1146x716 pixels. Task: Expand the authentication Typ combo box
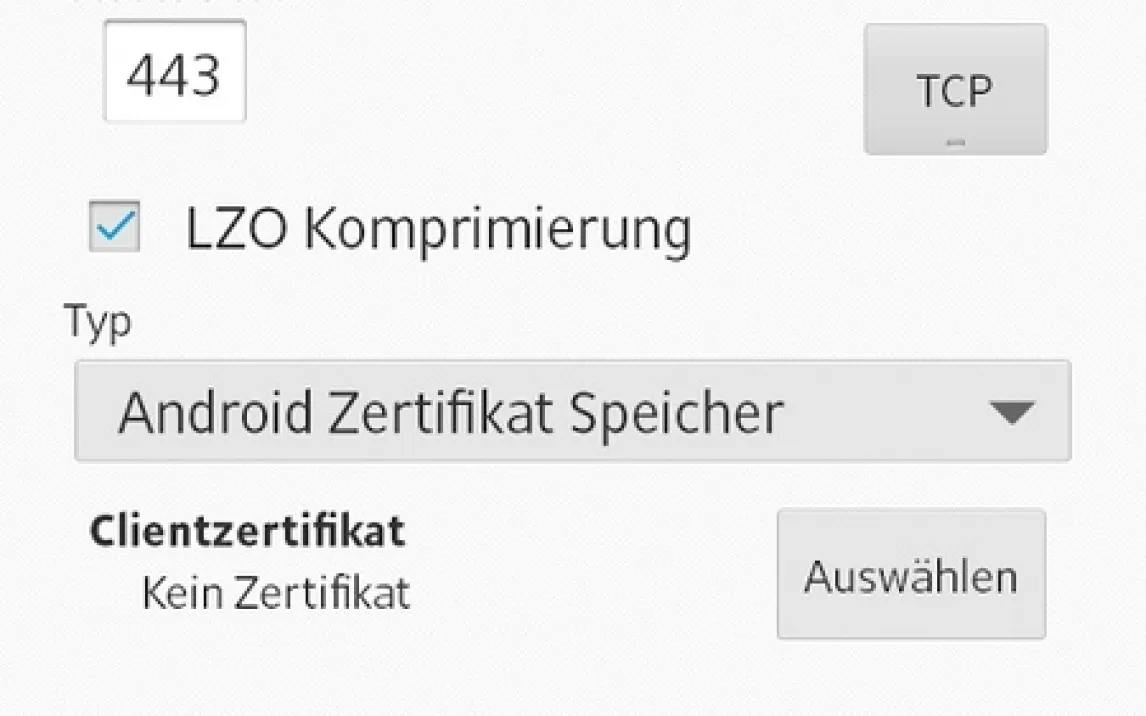(572, 411)
